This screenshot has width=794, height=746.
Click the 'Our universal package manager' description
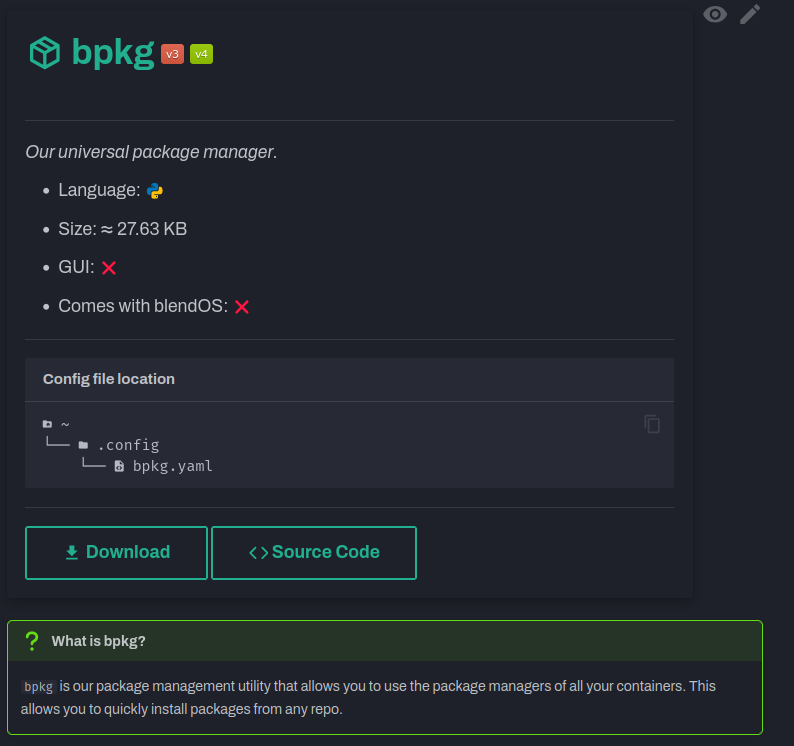click(151, 152)
